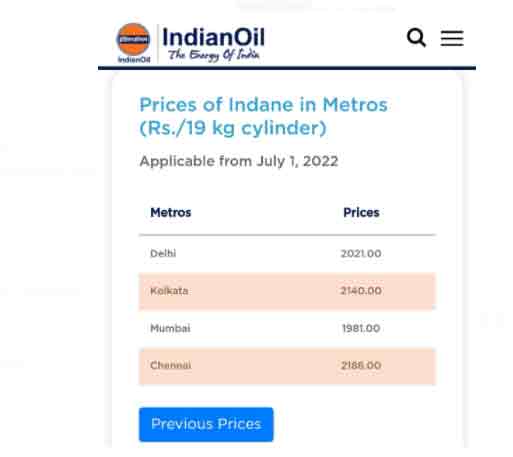513x457 pixels.
Task: Click Delhi price 2021.00
Action: (361, 254)
